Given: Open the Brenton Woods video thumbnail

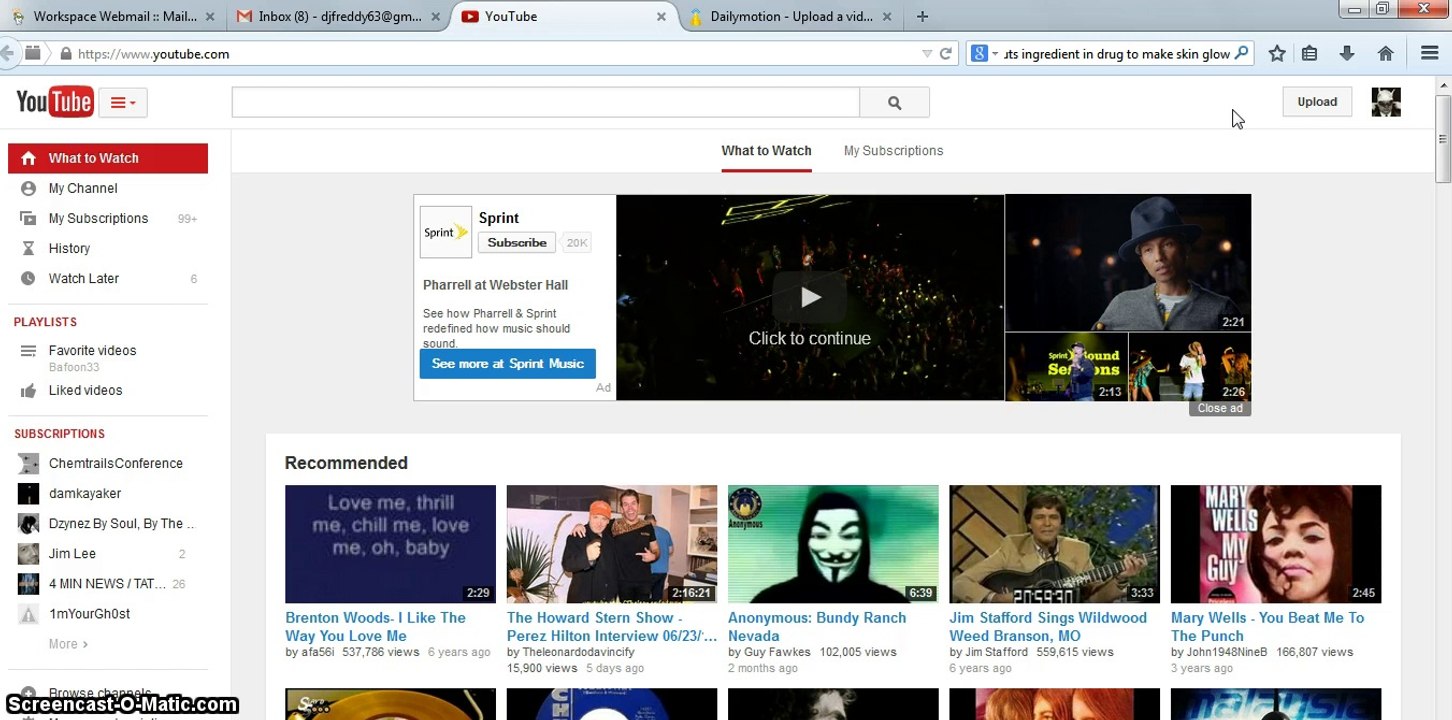Looking at the screenshot, I should pyautogui.click(x=390, y=544).
